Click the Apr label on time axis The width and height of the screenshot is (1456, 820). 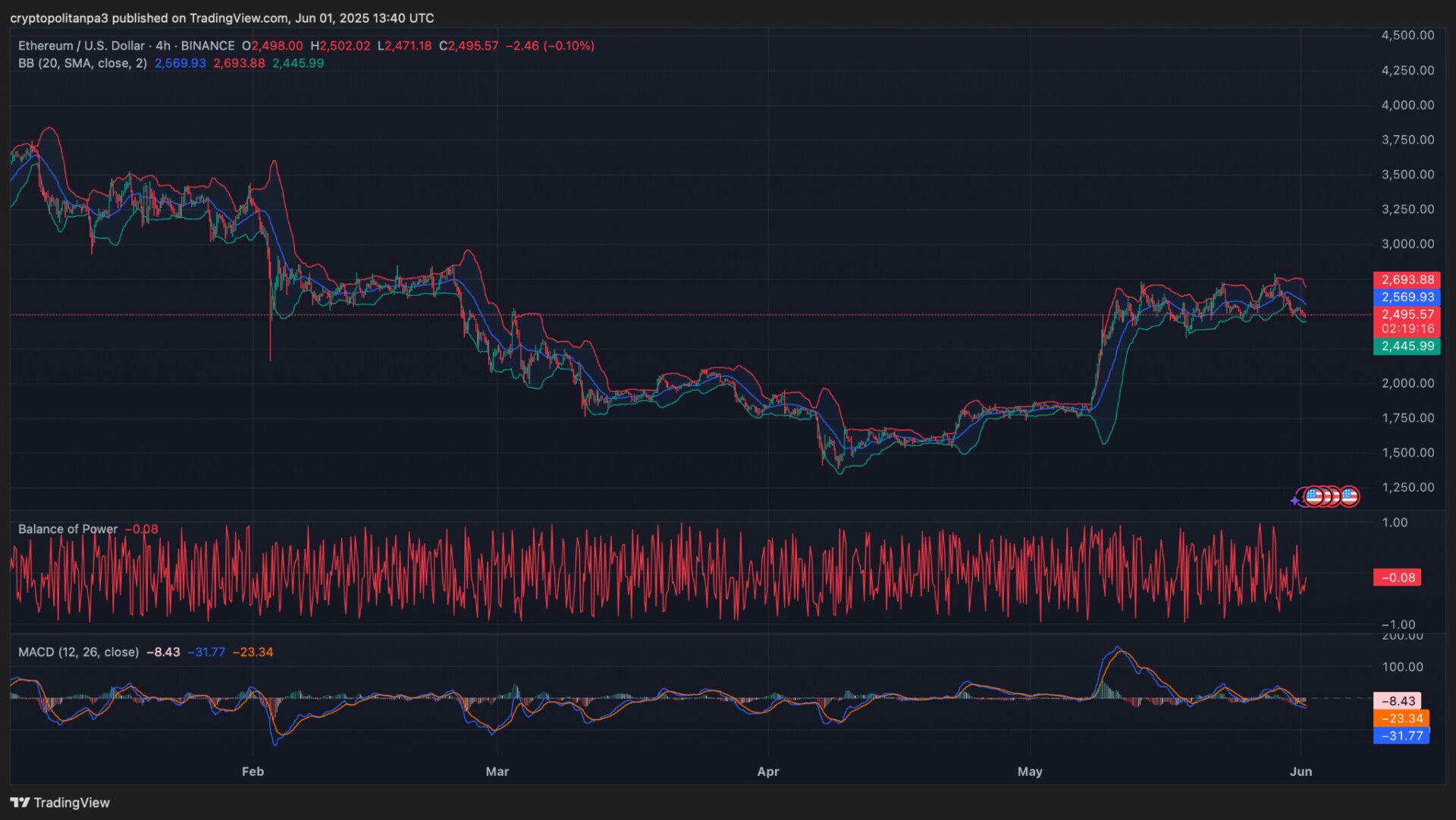(x=768, y=771)
